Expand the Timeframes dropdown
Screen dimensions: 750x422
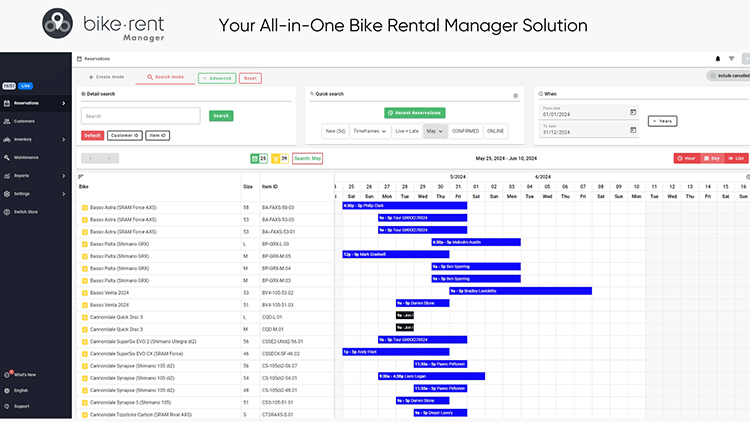368,131
